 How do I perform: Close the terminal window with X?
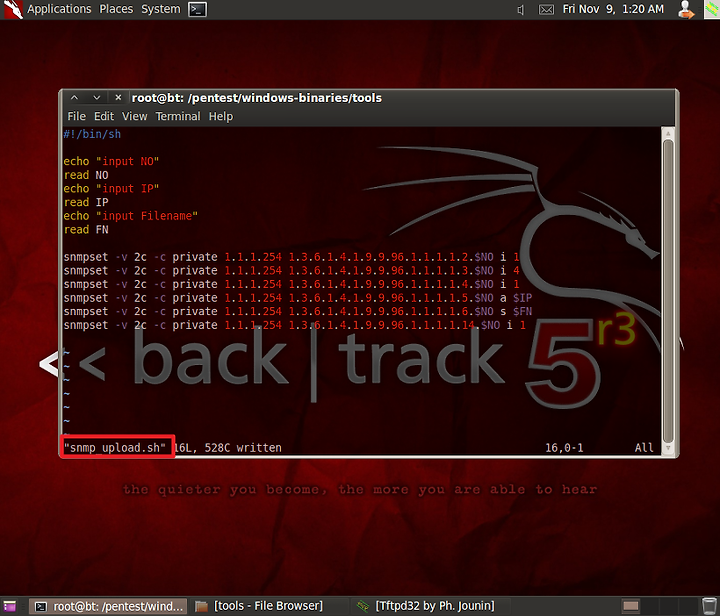(118, 98)
